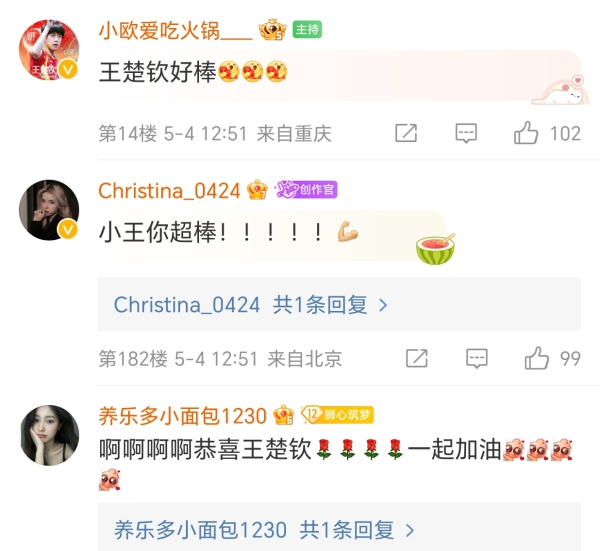The image size is (600, 551).
Task: Like the comment with 102 likes
Action: (x=526, y=133)
